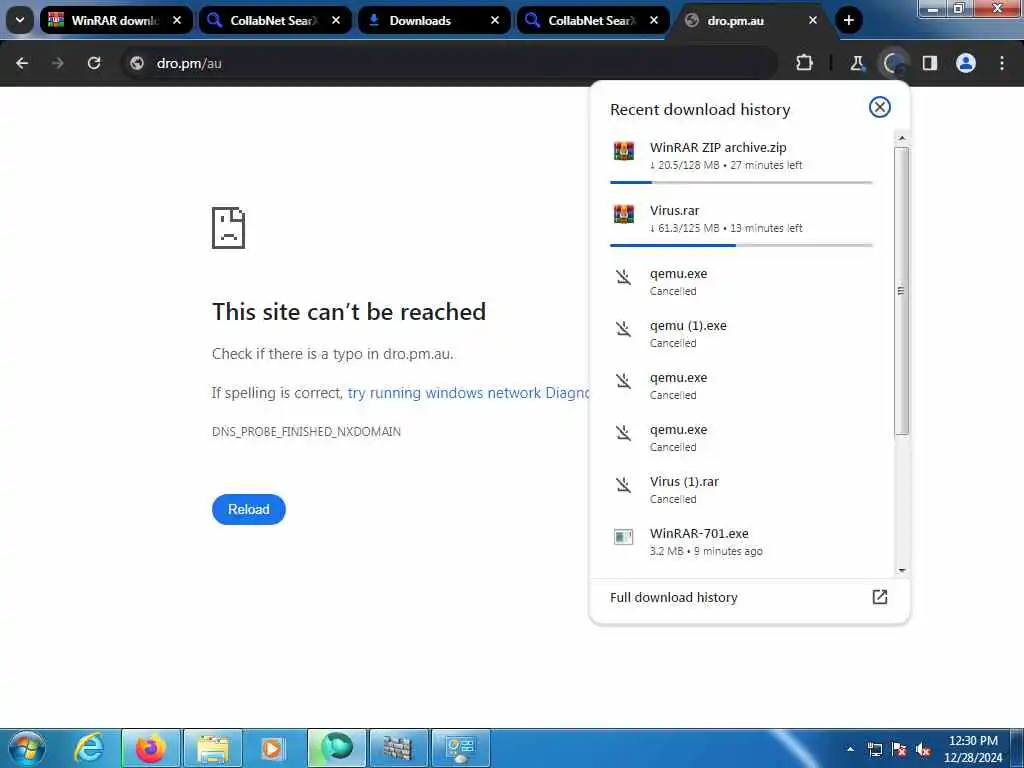Open the side panel icon
This screenshot has width=1024, height=768.
pyautogui.click(x=929, y=63)
